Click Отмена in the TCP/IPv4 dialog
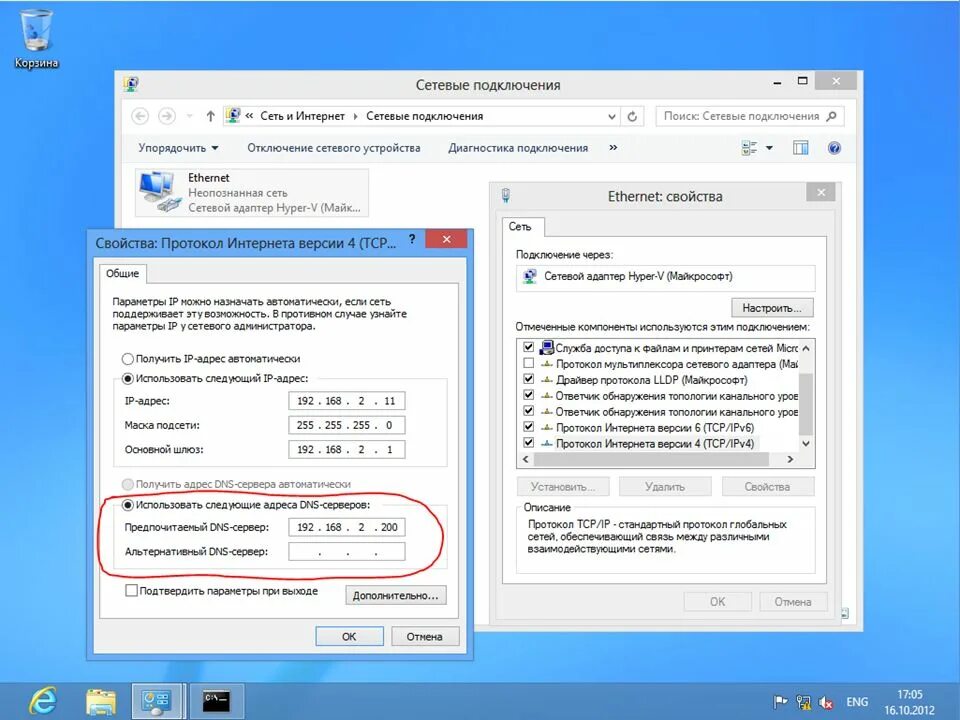960x720 pixels. click(x=424, y=637)
